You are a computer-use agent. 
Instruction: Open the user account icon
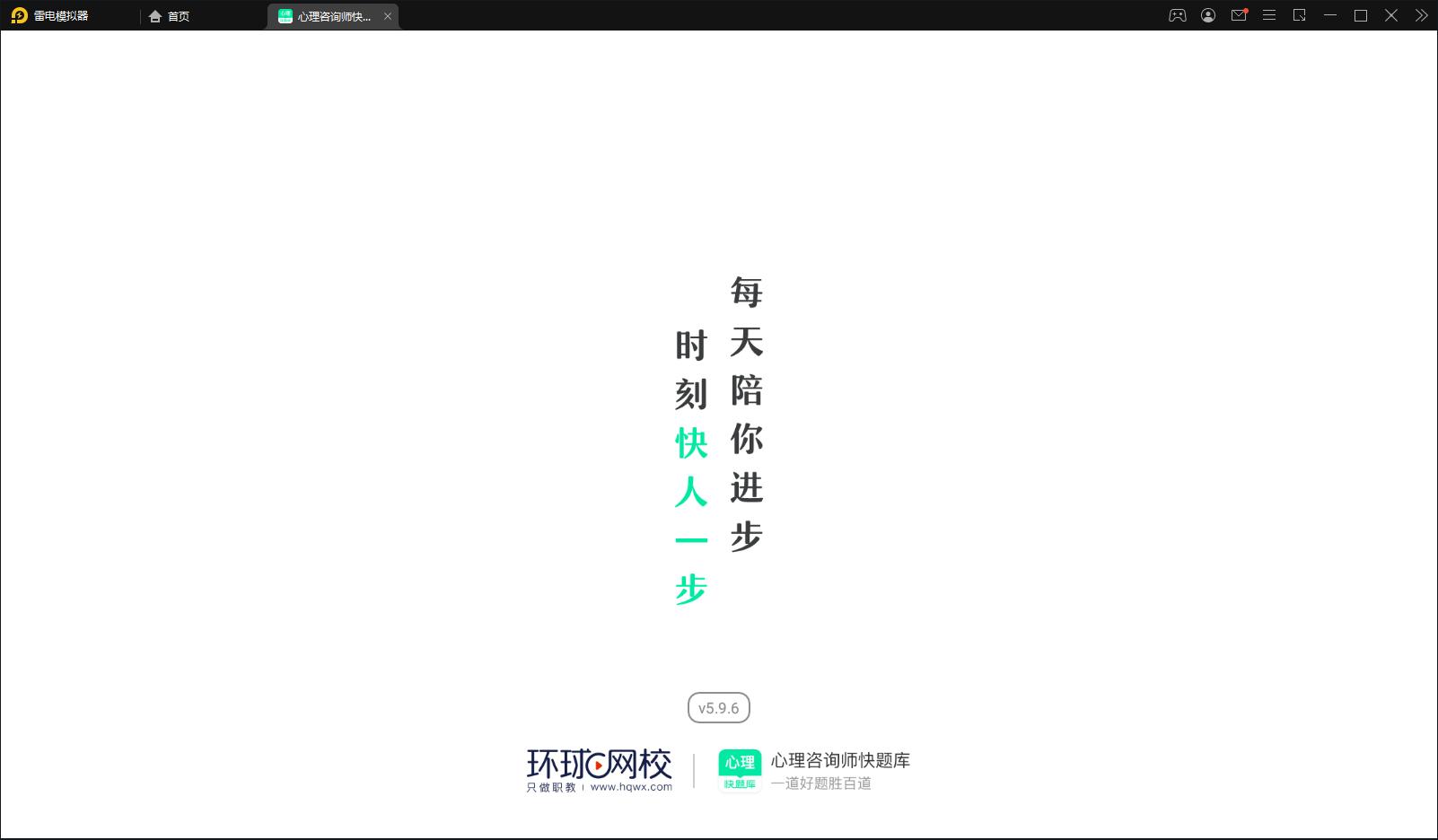pos(1208,15)
